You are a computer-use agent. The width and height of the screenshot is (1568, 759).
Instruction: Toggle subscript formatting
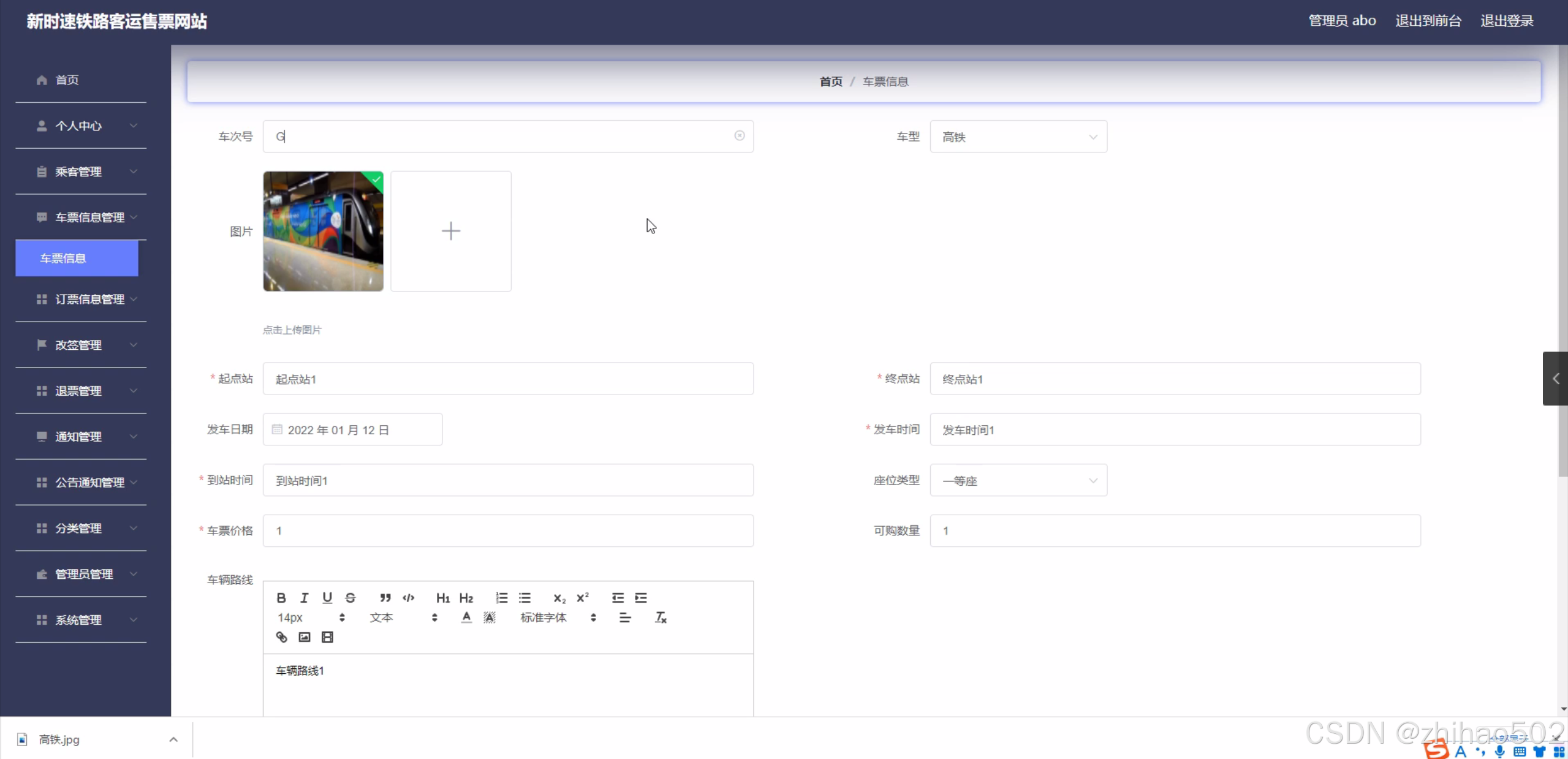click(x=559, y=598)
